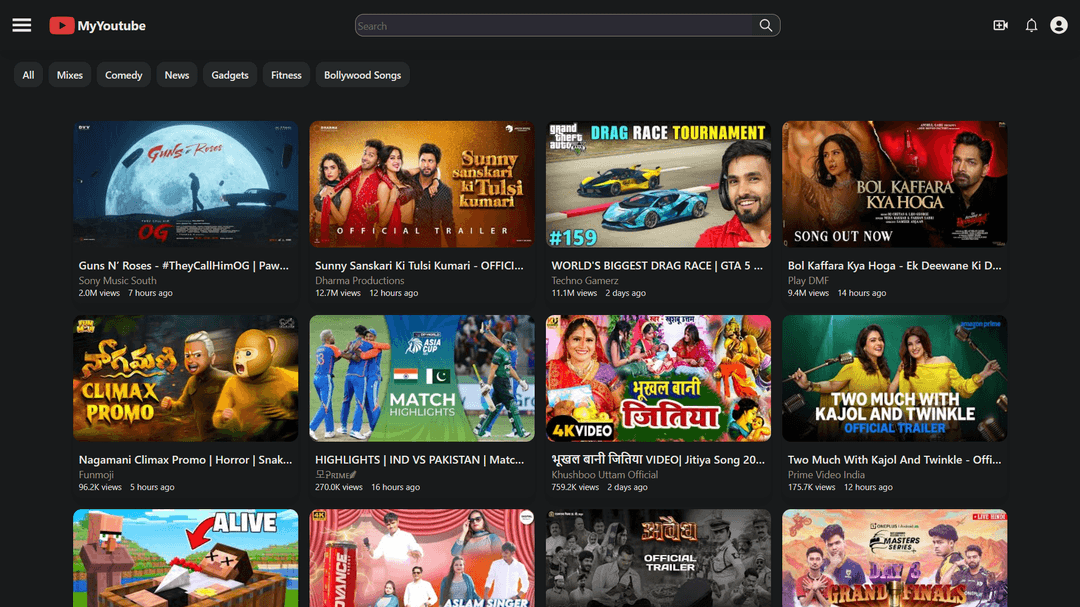Image resolution: width=1080 pixels, height=607 pixels.
Task: Choose the Gadgets category chip
Action: coord(230,75)
